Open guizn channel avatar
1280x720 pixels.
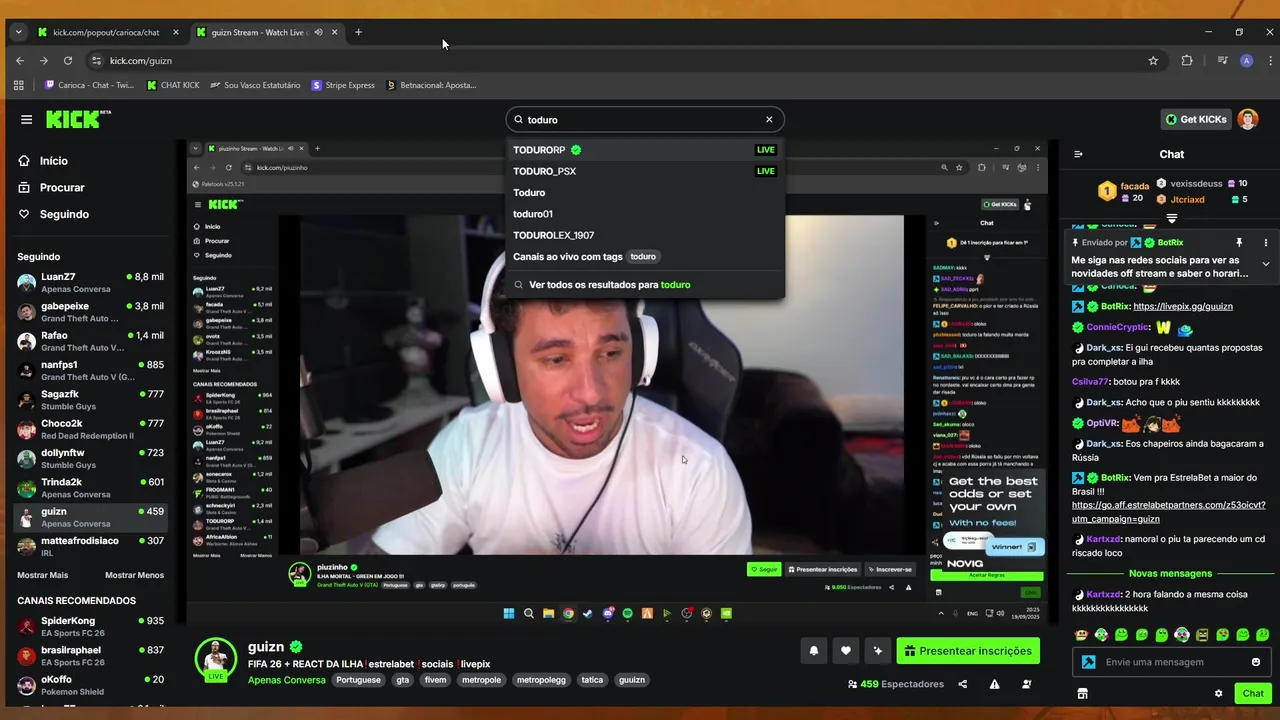pyautogui.click(x=215, y=659)
